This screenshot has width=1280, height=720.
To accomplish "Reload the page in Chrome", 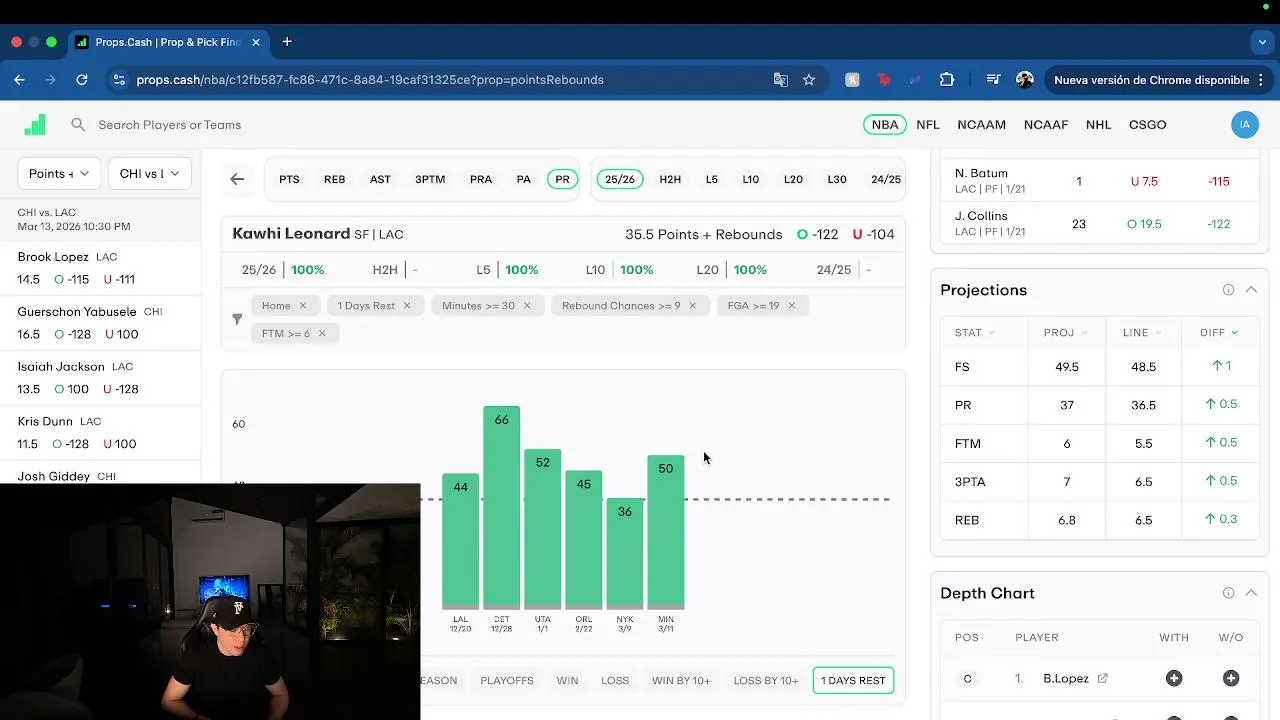I will click(x=82, y=80).
